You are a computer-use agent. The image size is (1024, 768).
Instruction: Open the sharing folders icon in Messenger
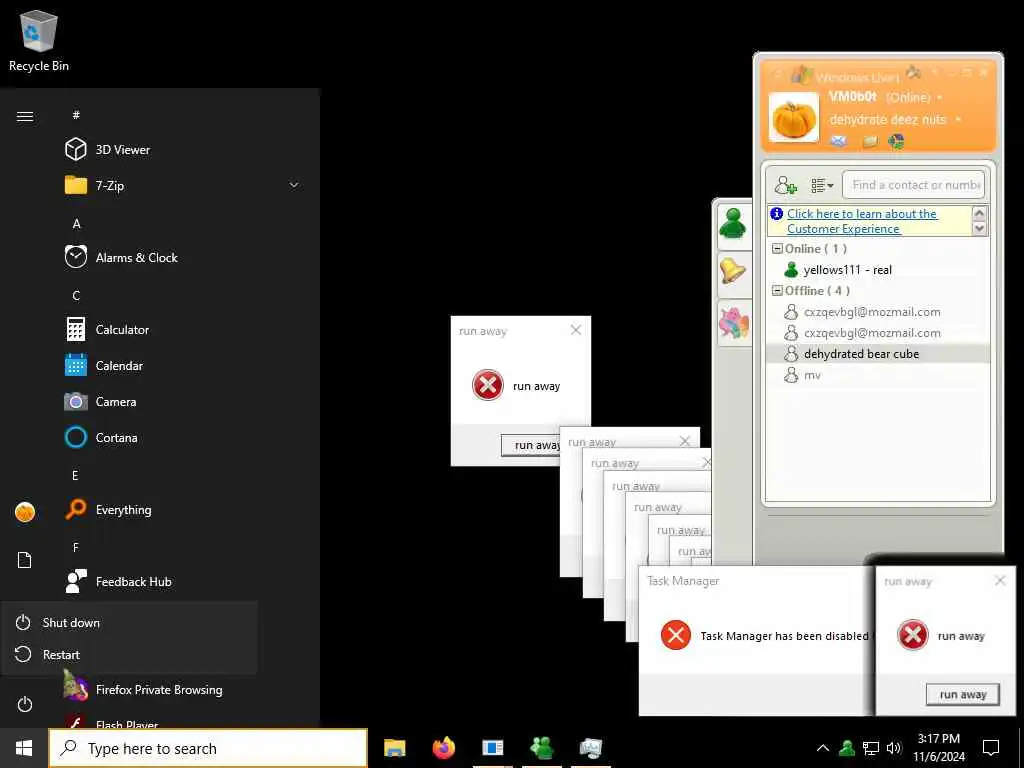[869, 141]
